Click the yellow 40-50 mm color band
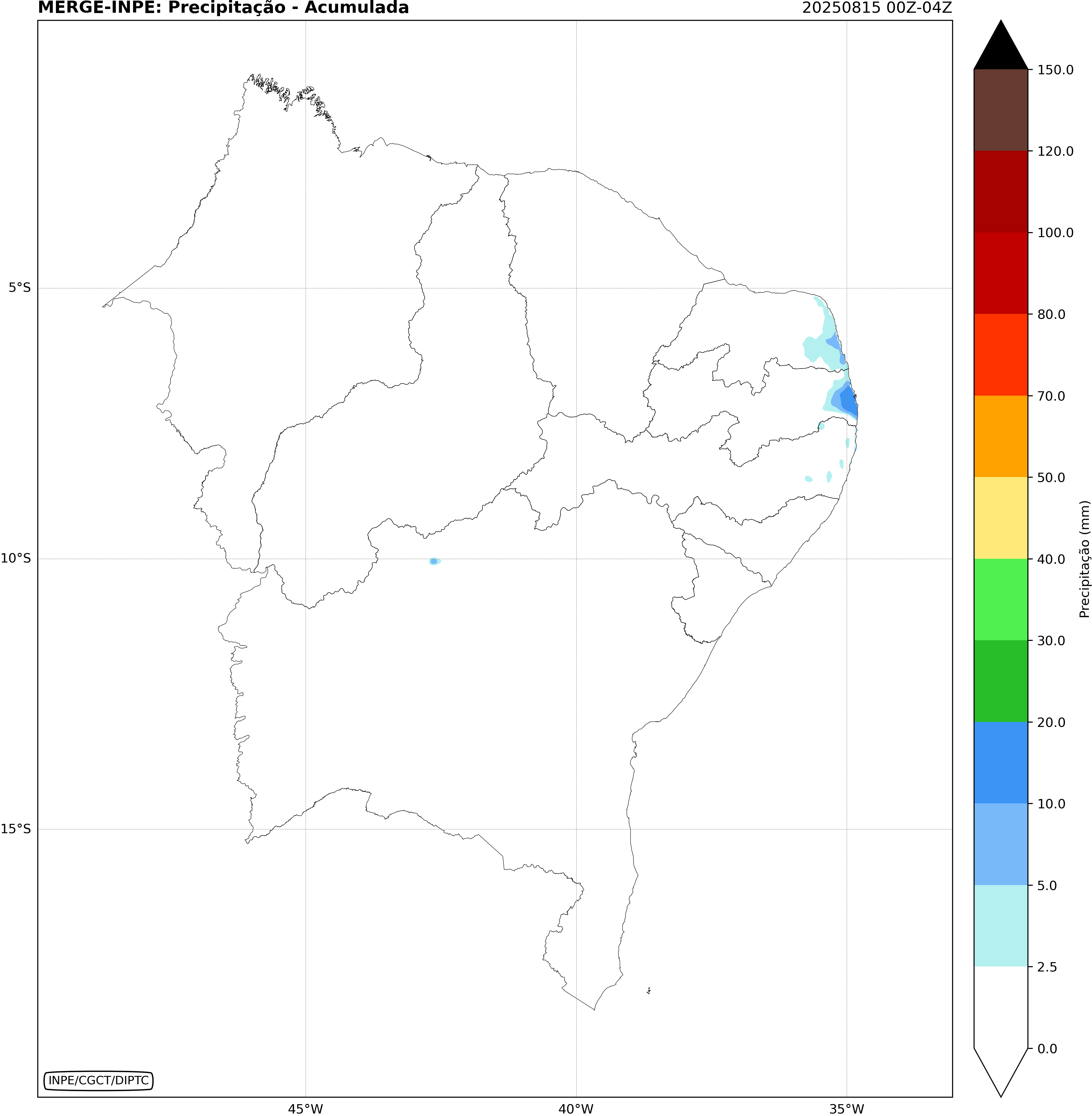This screenshot has height=1116, width=1092. pos(1000,517)
